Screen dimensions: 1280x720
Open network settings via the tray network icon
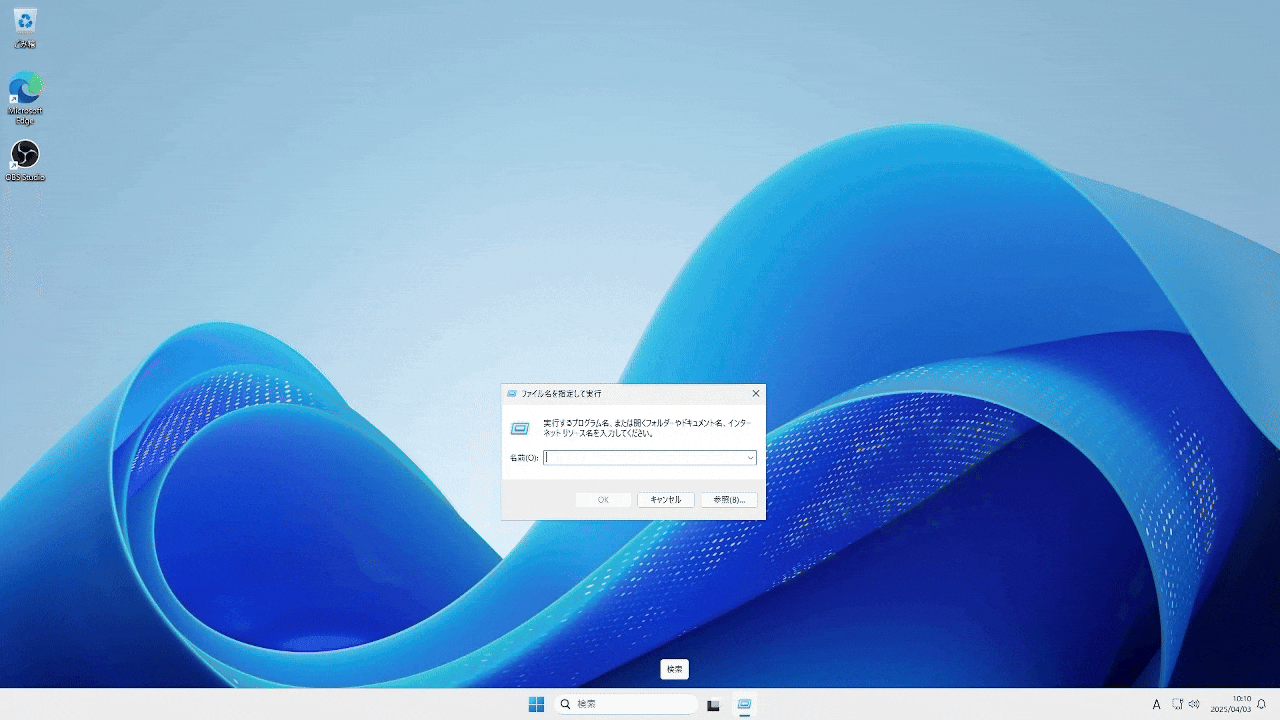click(1178, 705)
